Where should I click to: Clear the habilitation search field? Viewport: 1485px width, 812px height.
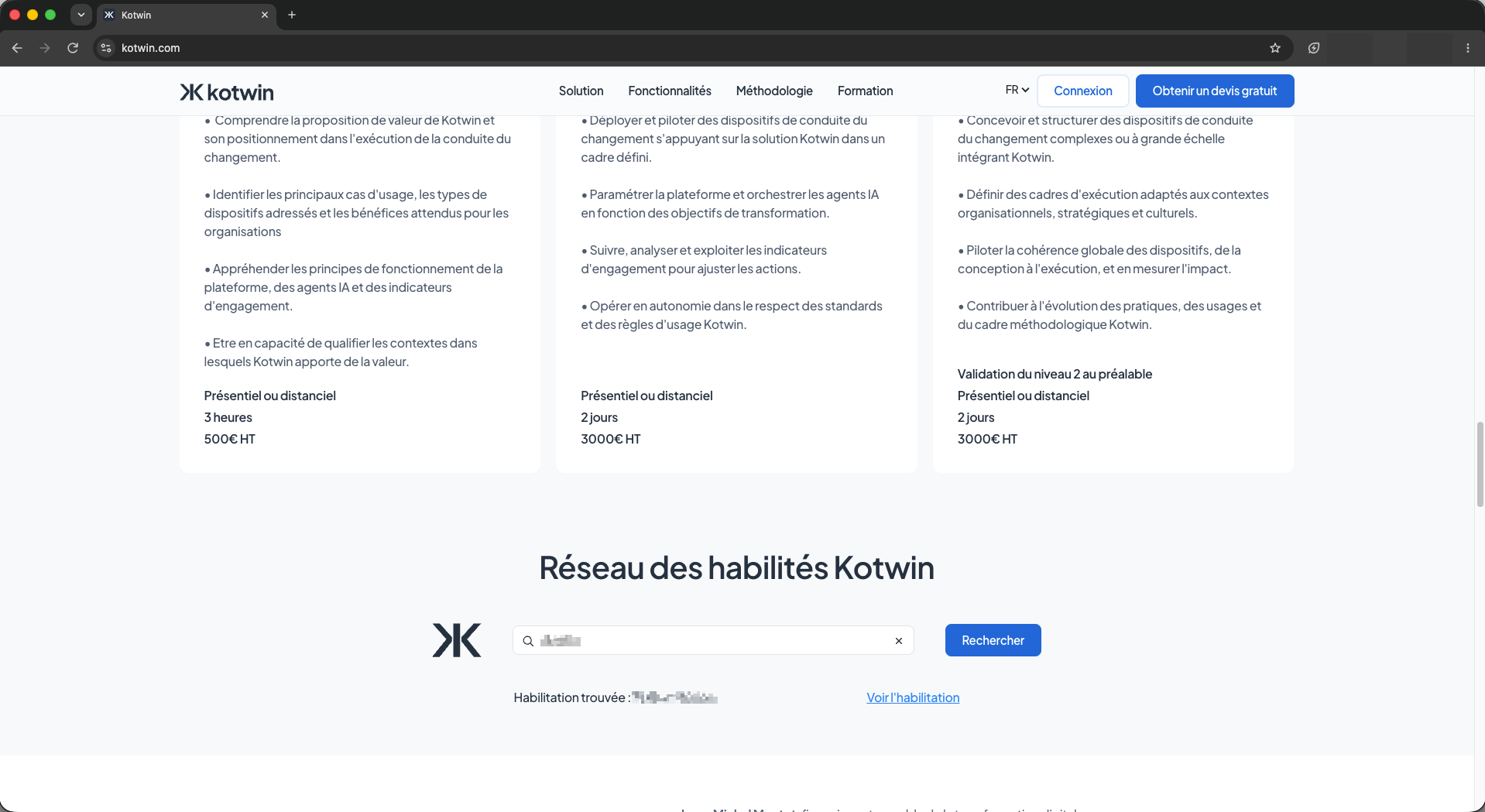(899, 641)
